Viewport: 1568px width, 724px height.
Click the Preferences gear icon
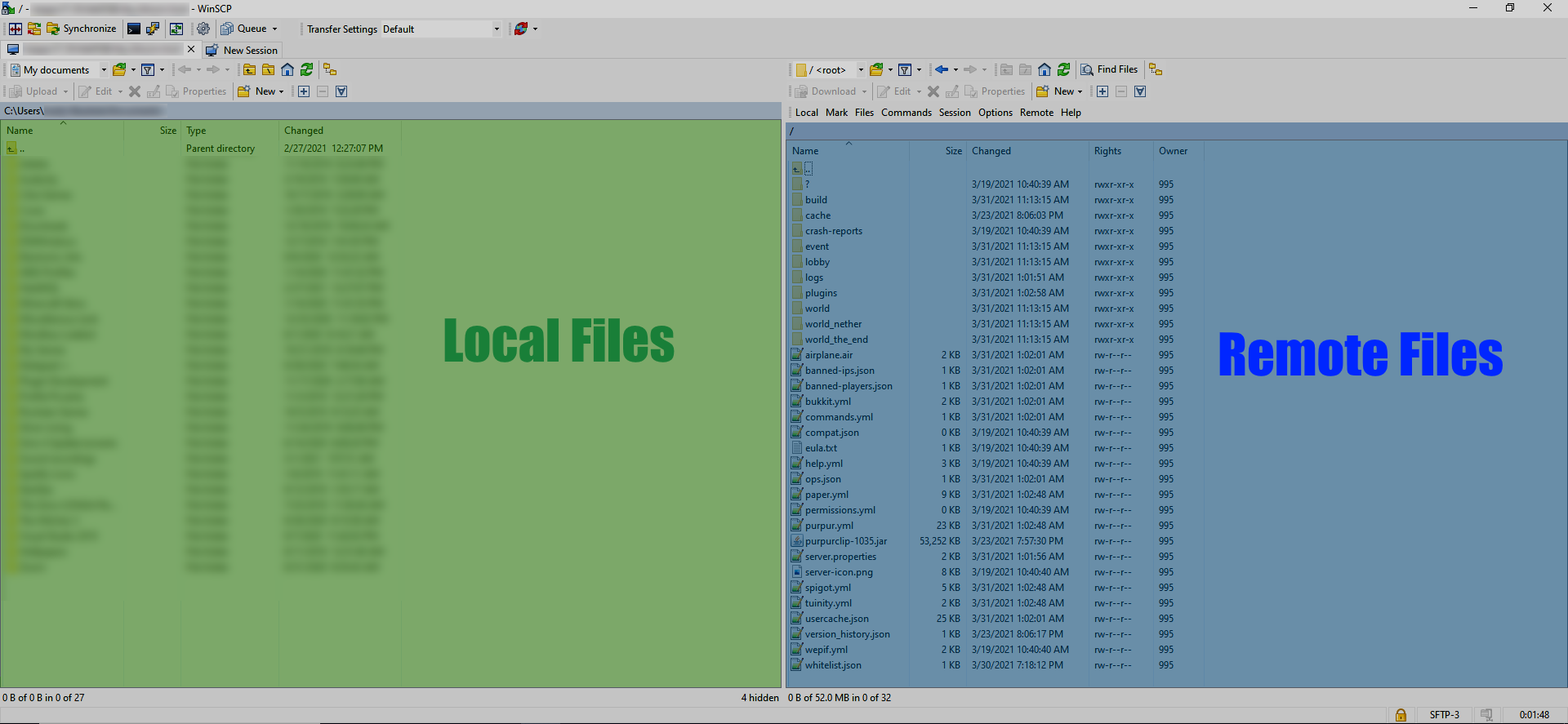pos(203,29)
